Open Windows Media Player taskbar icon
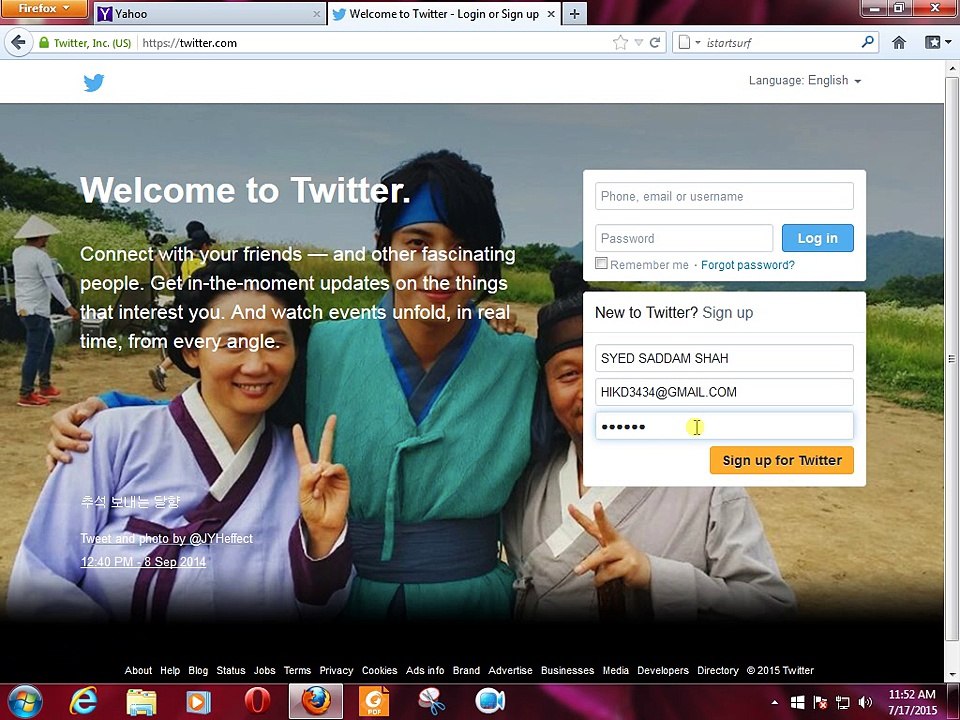The height and width of the screenshot is (720, 960). click(198, 702)
